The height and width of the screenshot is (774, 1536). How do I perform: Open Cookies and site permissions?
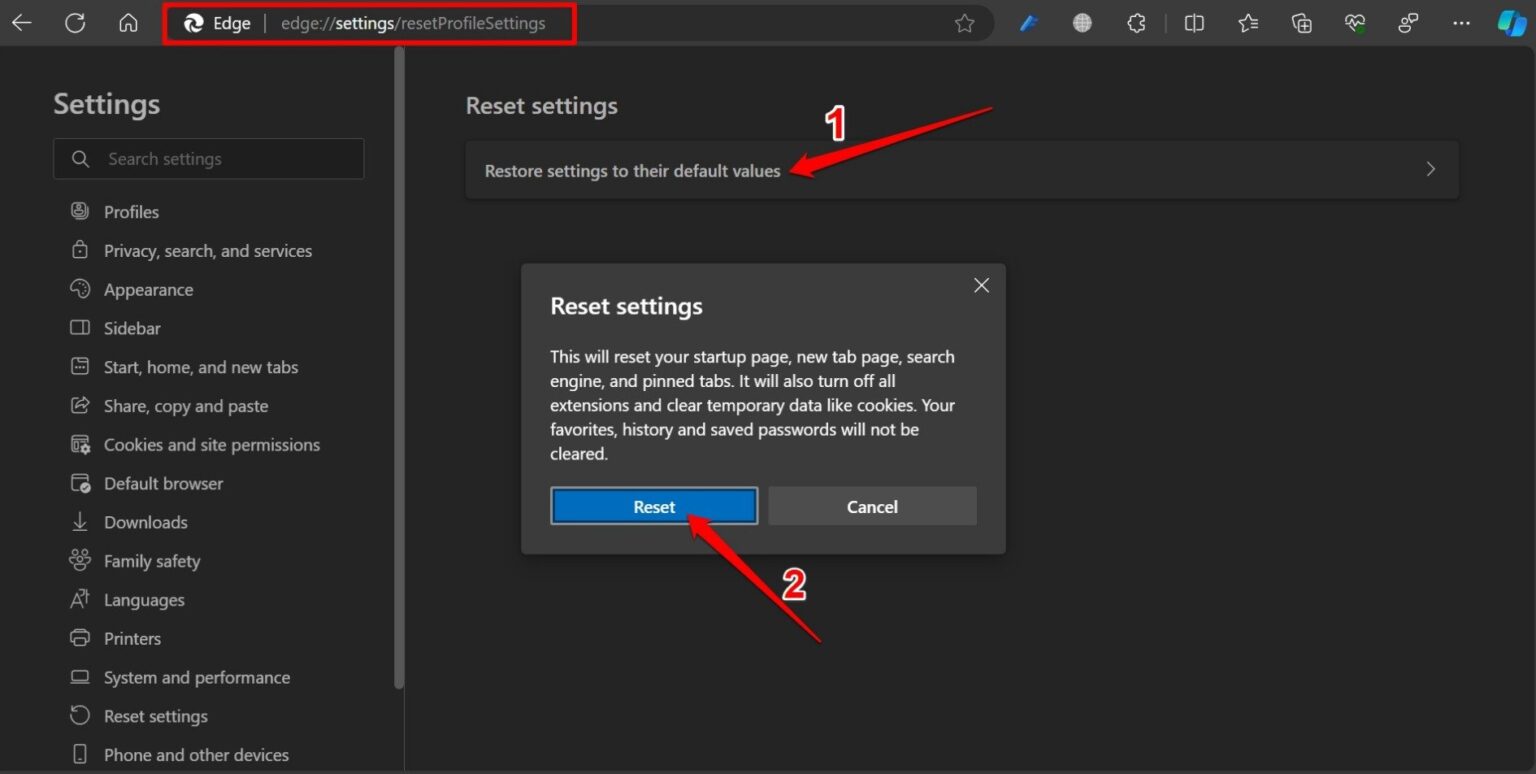click(212, 444)
